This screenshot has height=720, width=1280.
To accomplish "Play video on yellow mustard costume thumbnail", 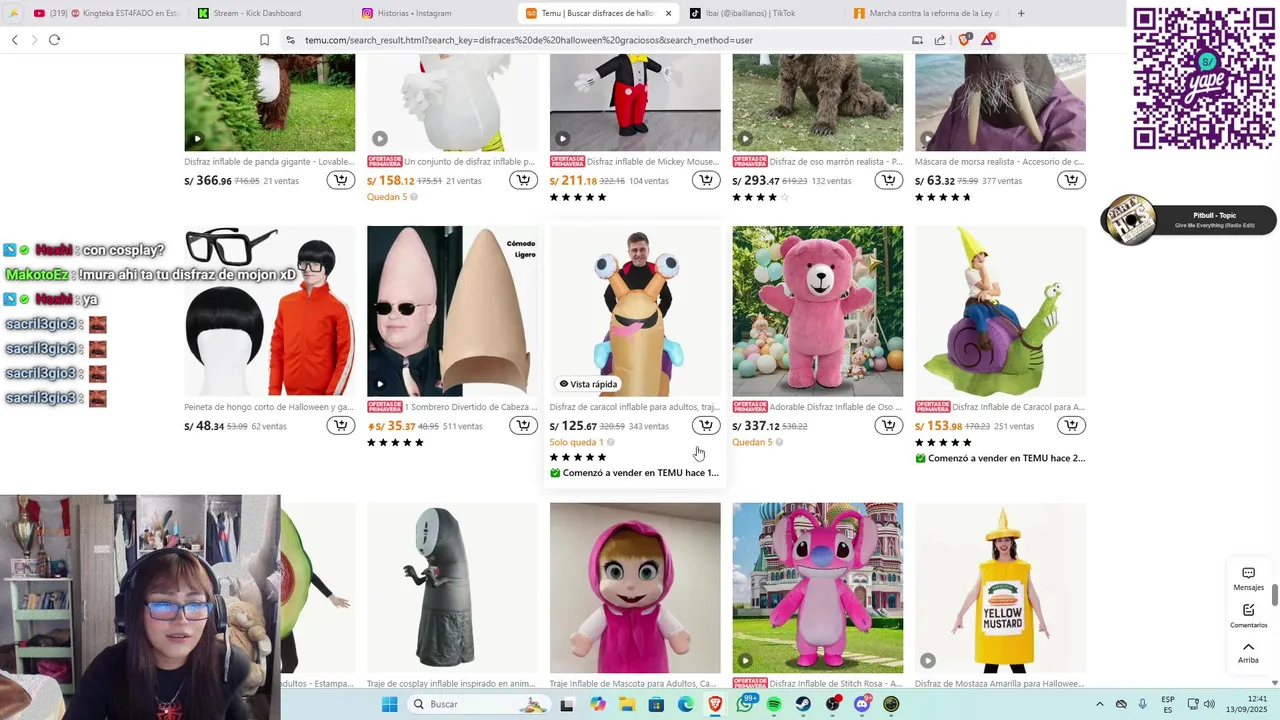I will 928,661.
